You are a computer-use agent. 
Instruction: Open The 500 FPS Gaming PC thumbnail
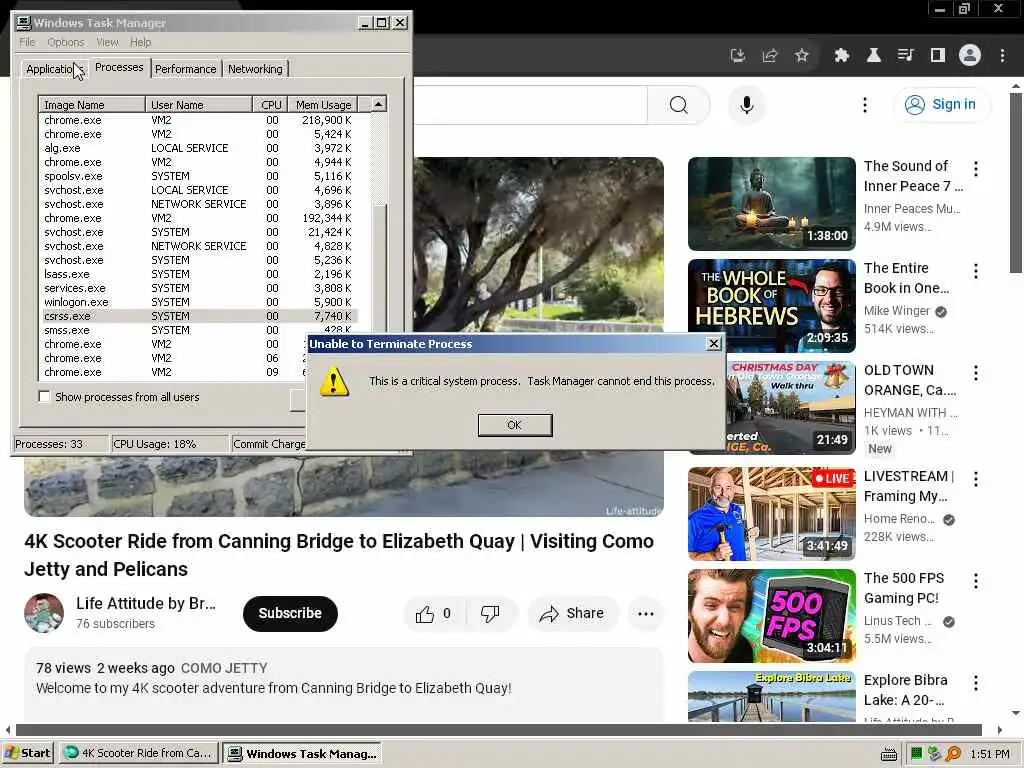tap(771, 616)
